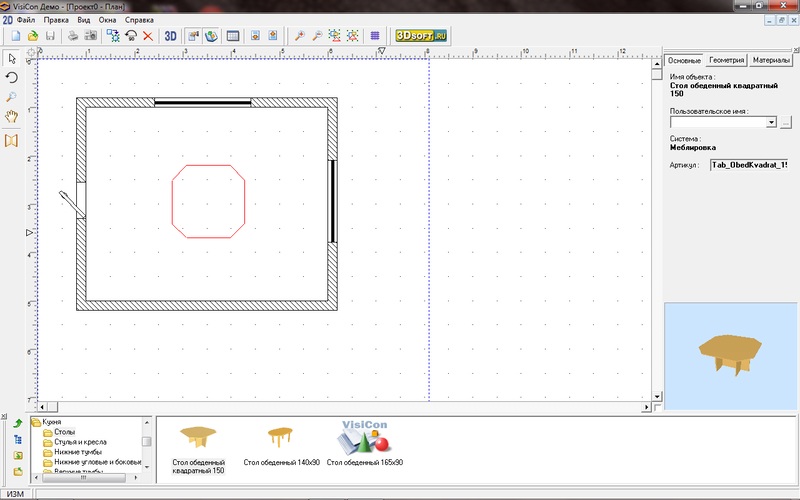Open a project with the folder icon
This screenshot has width=800, height=500.
(33, 36)
